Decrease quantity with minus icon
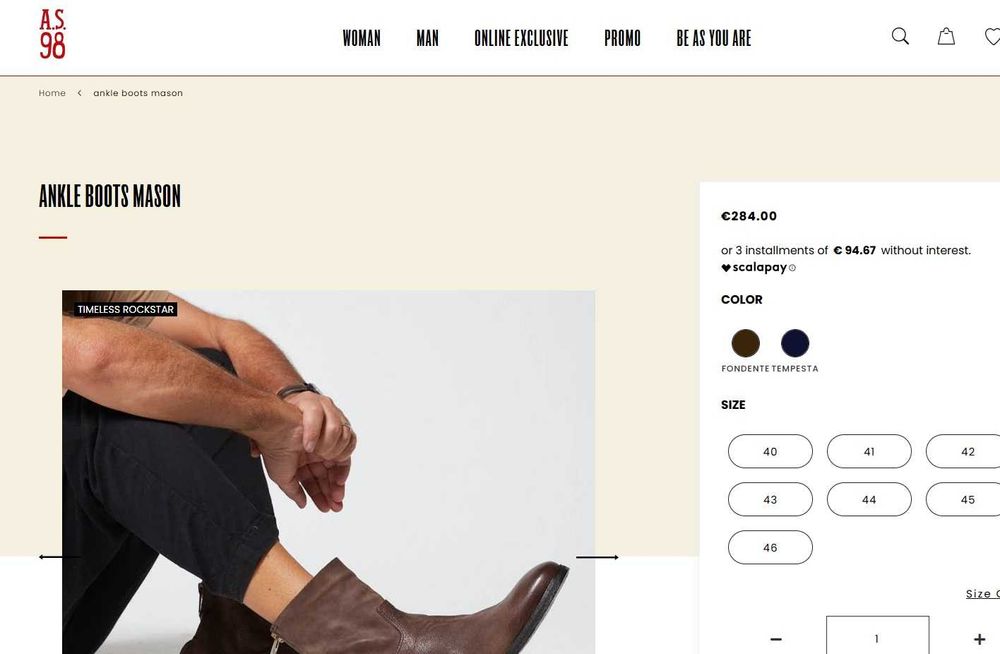The height and width of the screenshot is (654, 1000). 776,639
